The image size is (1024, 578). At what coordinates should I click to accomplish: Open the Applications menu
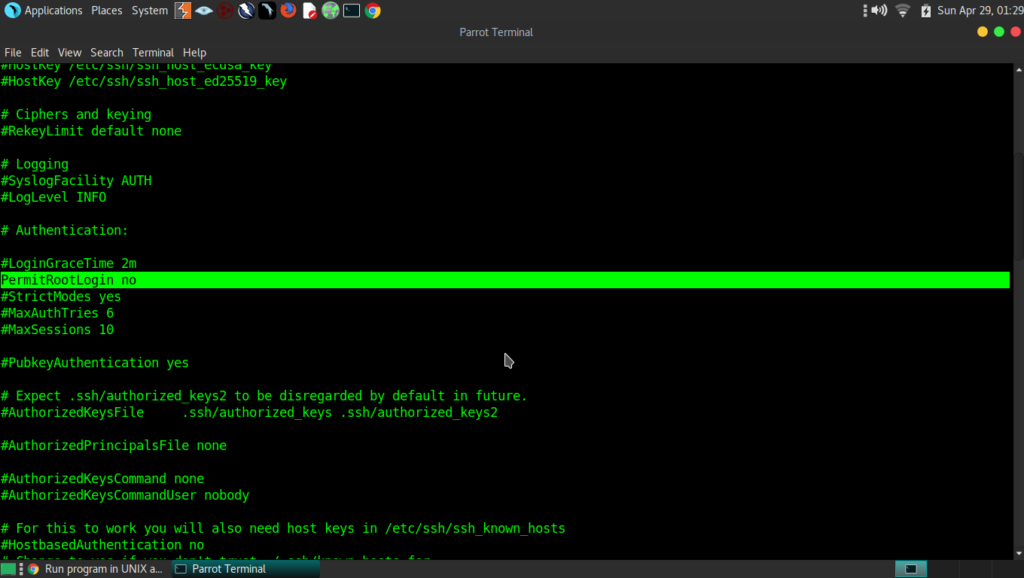pyautogui.click(x=53, y=11)
